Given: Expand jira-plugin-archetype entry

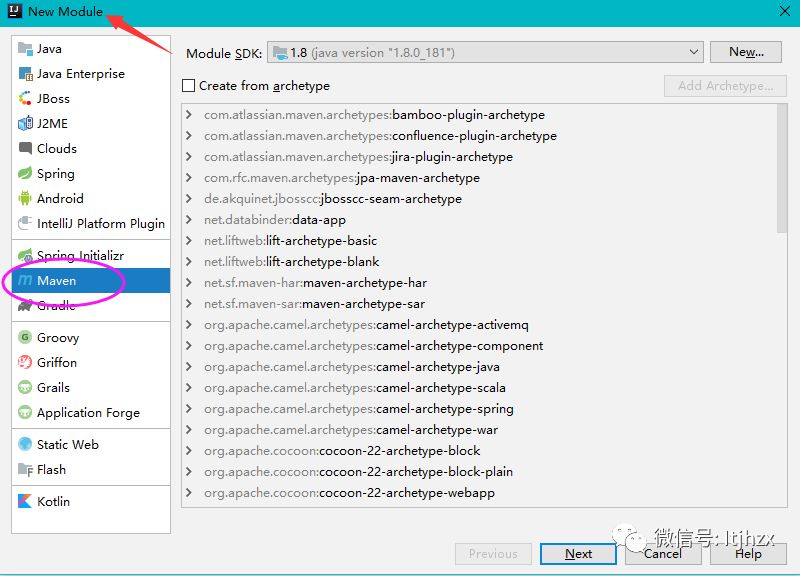Looking at the screenshot, I should point(189,157).
